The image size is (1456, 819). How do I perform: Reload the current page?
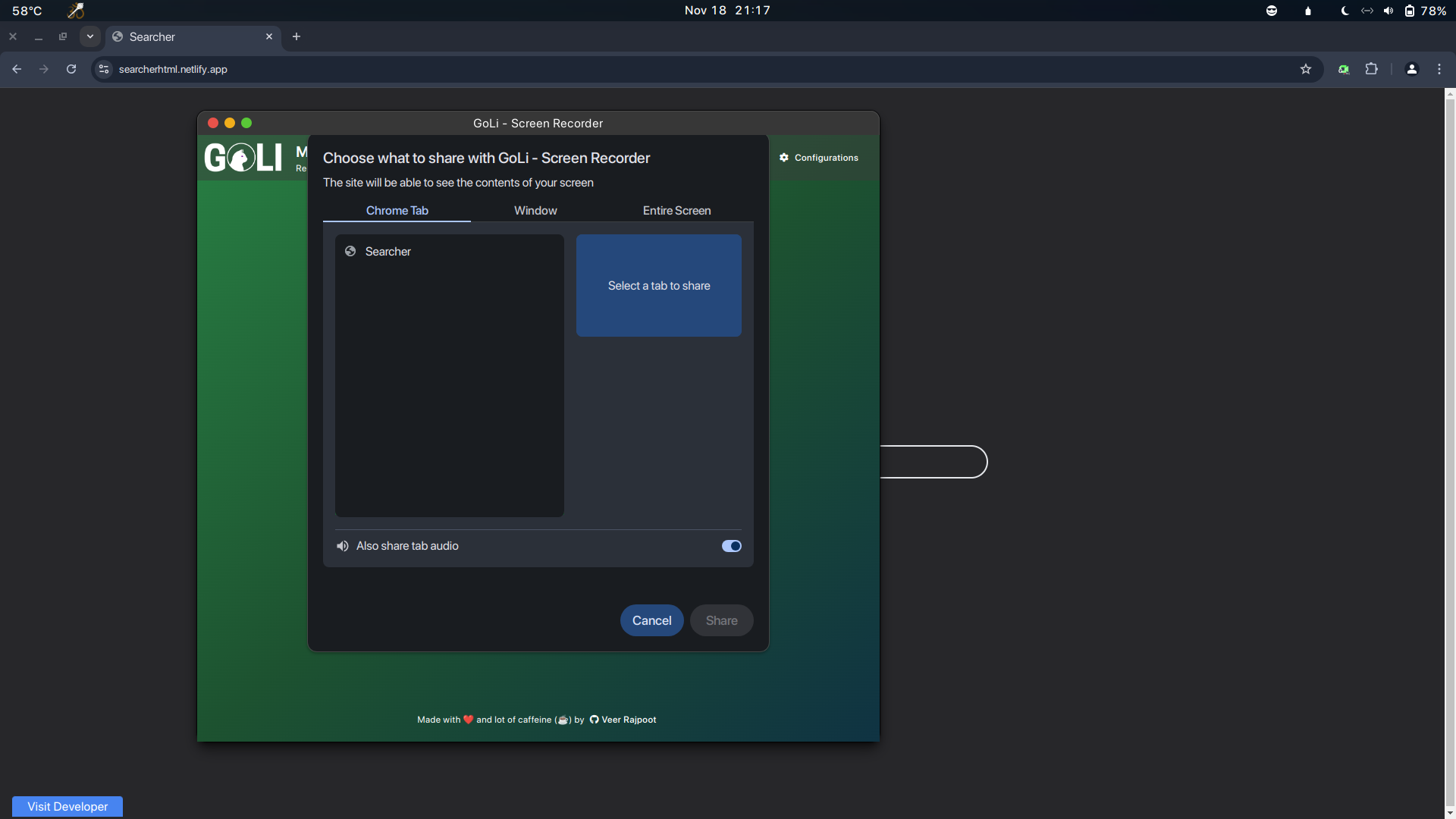coord(71,69)
